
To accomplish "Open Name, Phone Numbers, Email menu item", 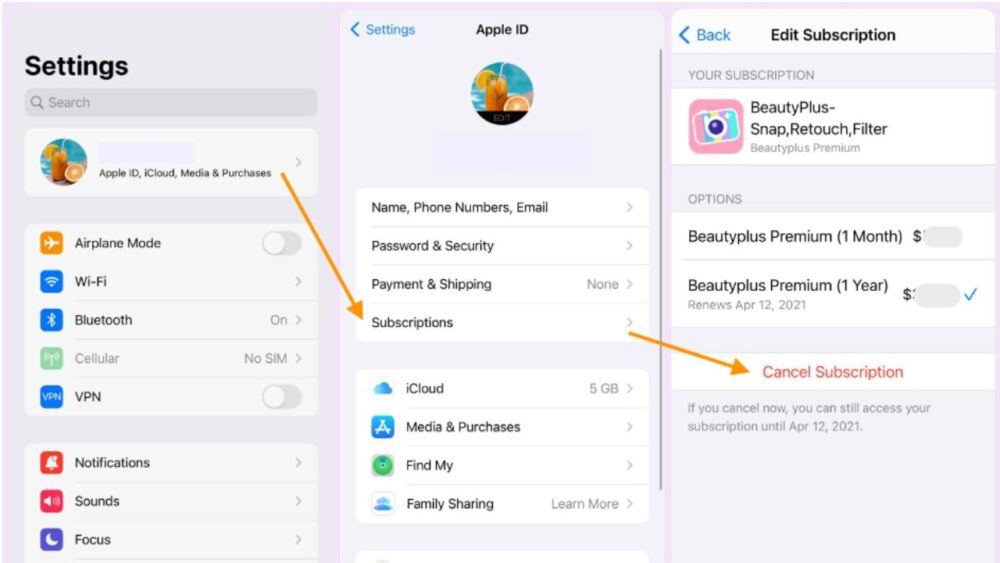I will (x=502, y=207).
